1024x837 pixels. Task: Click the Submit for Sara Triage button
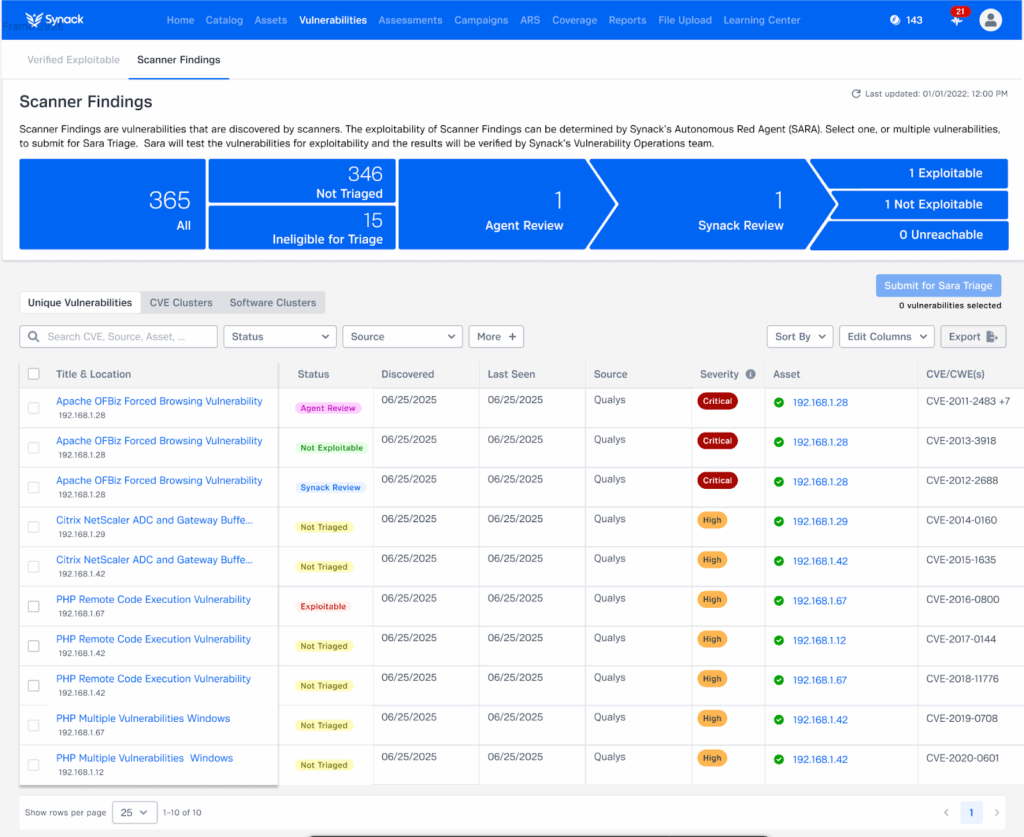937,286
